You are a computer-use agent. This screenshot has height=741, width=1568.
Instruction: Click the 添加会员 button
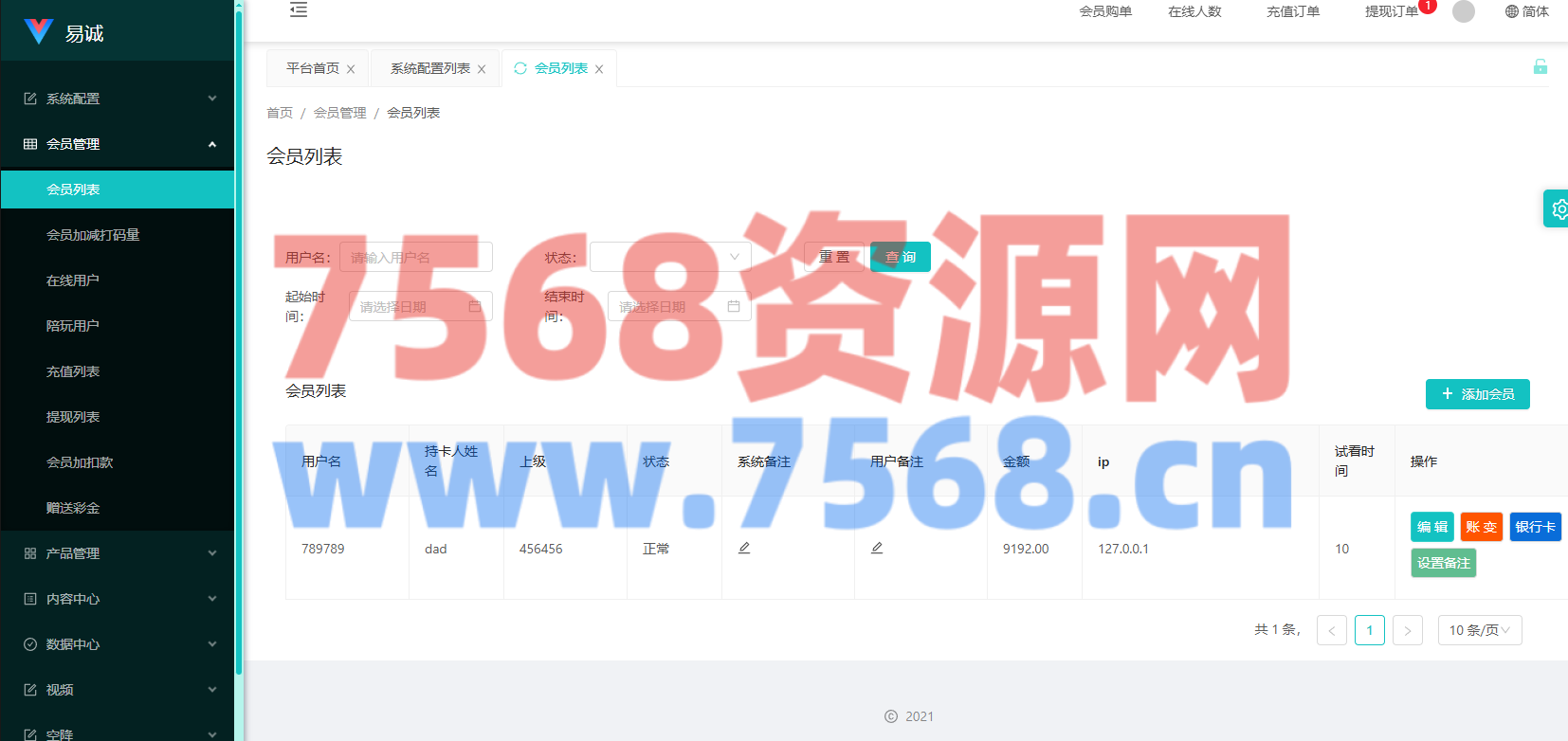1477,394
